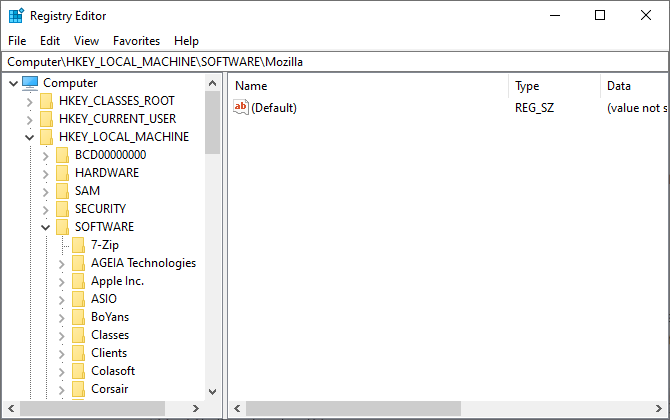Open the File menu
Image resolution: width=670 pixels, height=420 pixels.
17,41
